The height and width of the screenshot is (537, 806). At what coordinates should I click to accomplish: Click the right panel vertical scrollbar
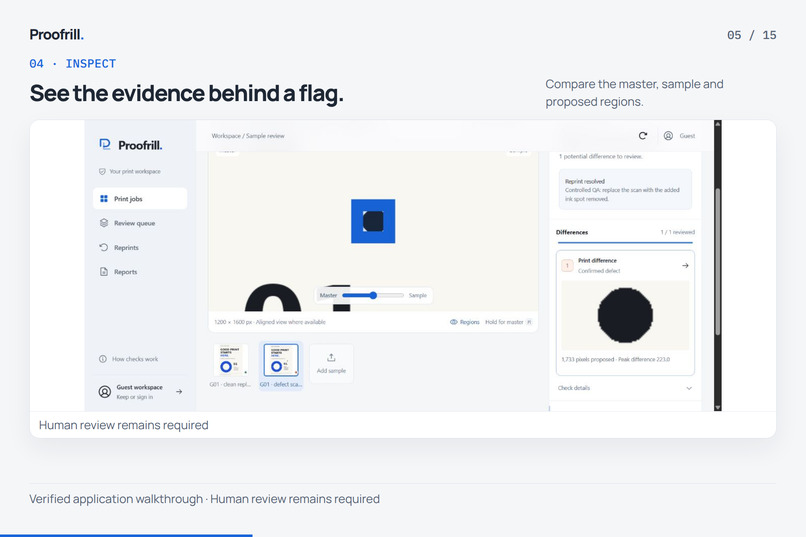(x=718, y=262)
